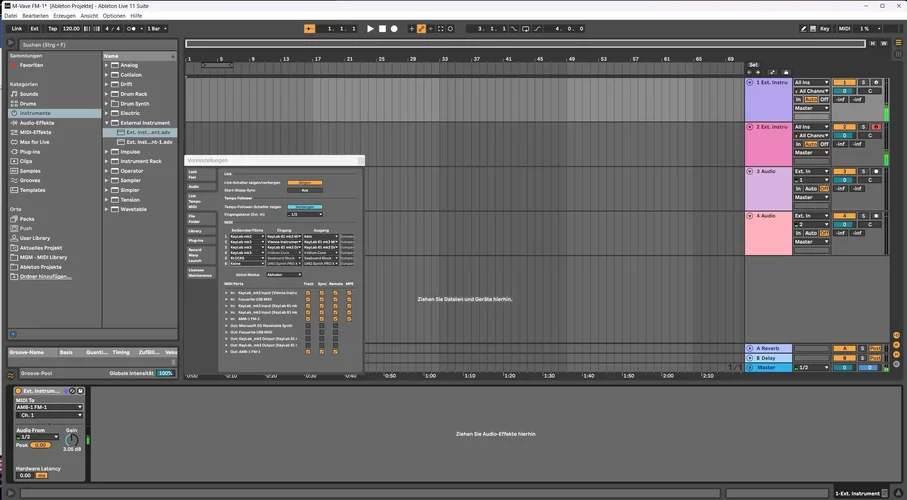The image size is (907, 500).
Task: Select the Drums category
Action: [28, 104]
